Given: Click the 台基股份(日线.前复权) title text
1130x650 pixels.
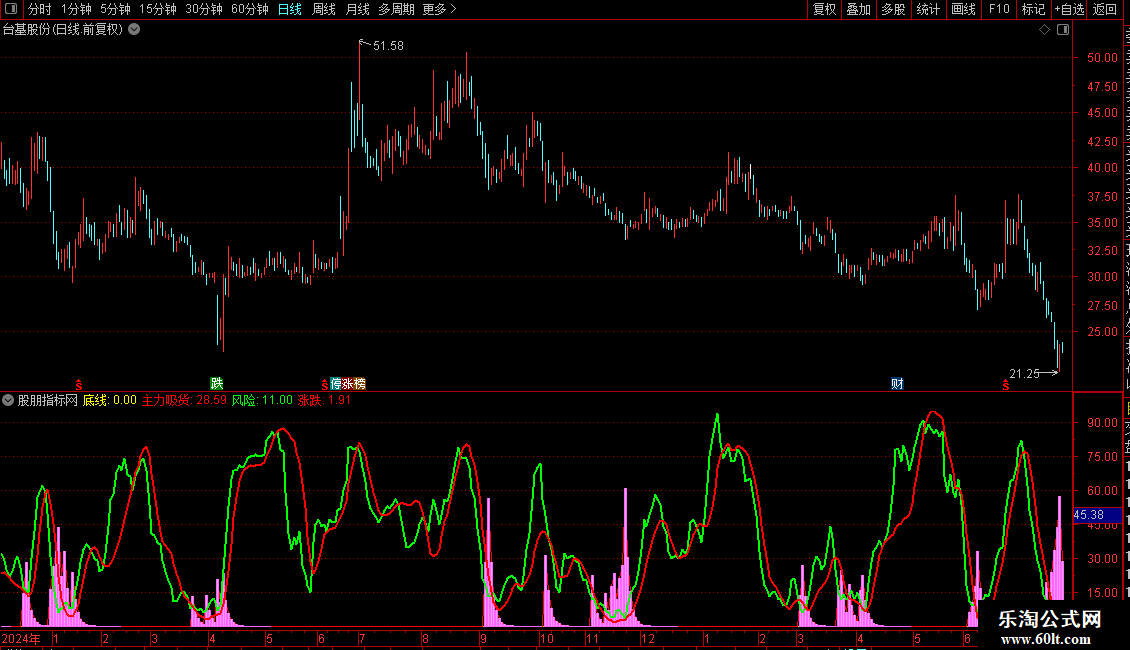Looking at the screenshot, I should tap(63, 30).
